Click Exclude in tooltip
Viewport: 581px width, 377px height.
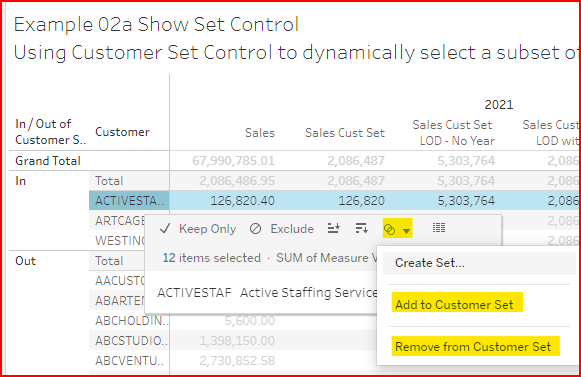(292, 229)
